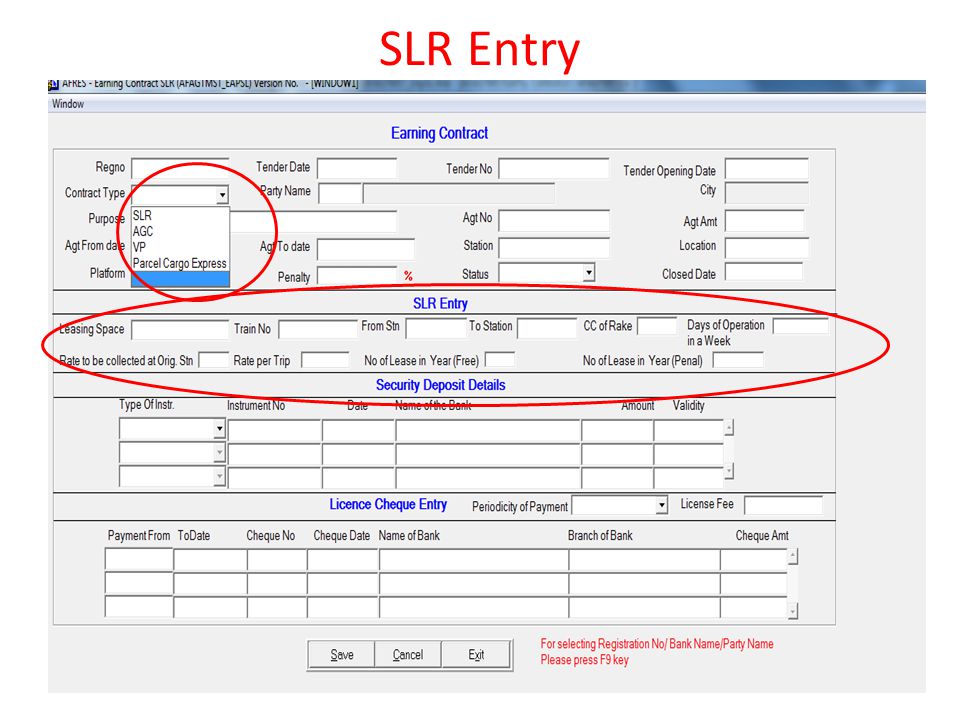The width and height of the screenshot is (960, 720).
Task: Click first row Amount cell in Security Deposit
Action: tap(617, 431)
